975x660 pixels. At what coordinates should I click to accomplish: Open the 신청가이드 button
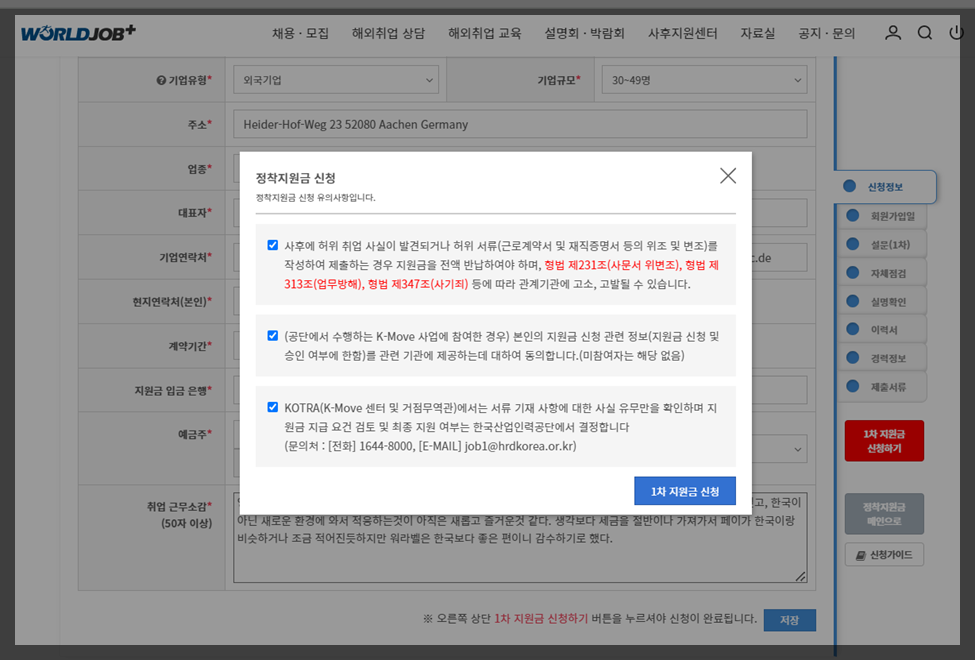pyautogui.click(x=884, y=555)
